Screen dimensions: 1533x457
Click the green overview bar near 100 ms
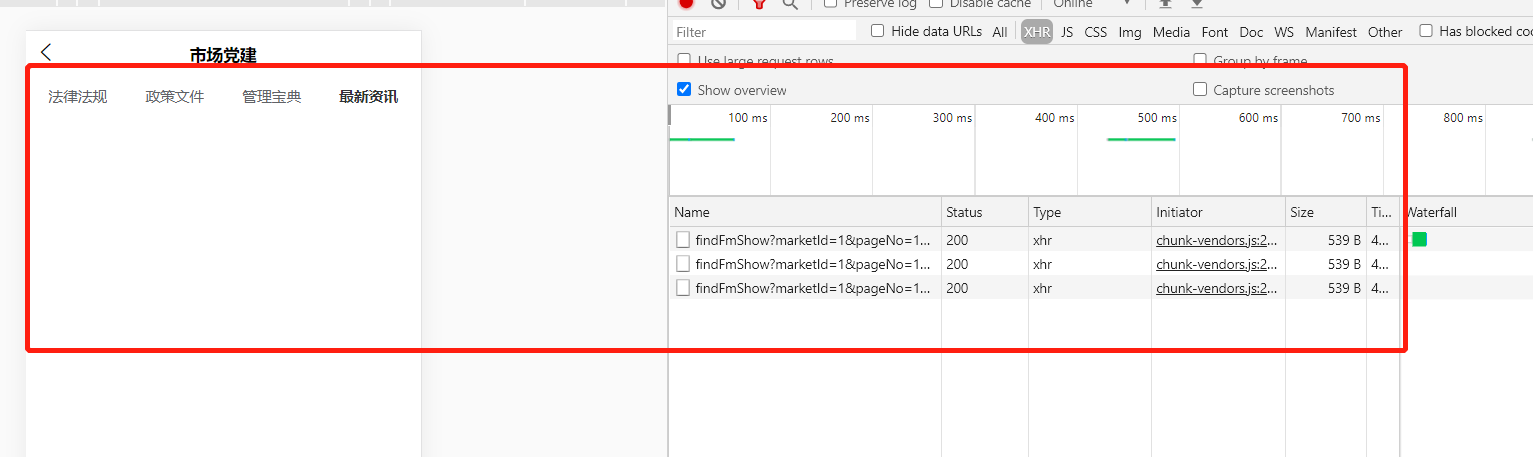pos(702,139)
